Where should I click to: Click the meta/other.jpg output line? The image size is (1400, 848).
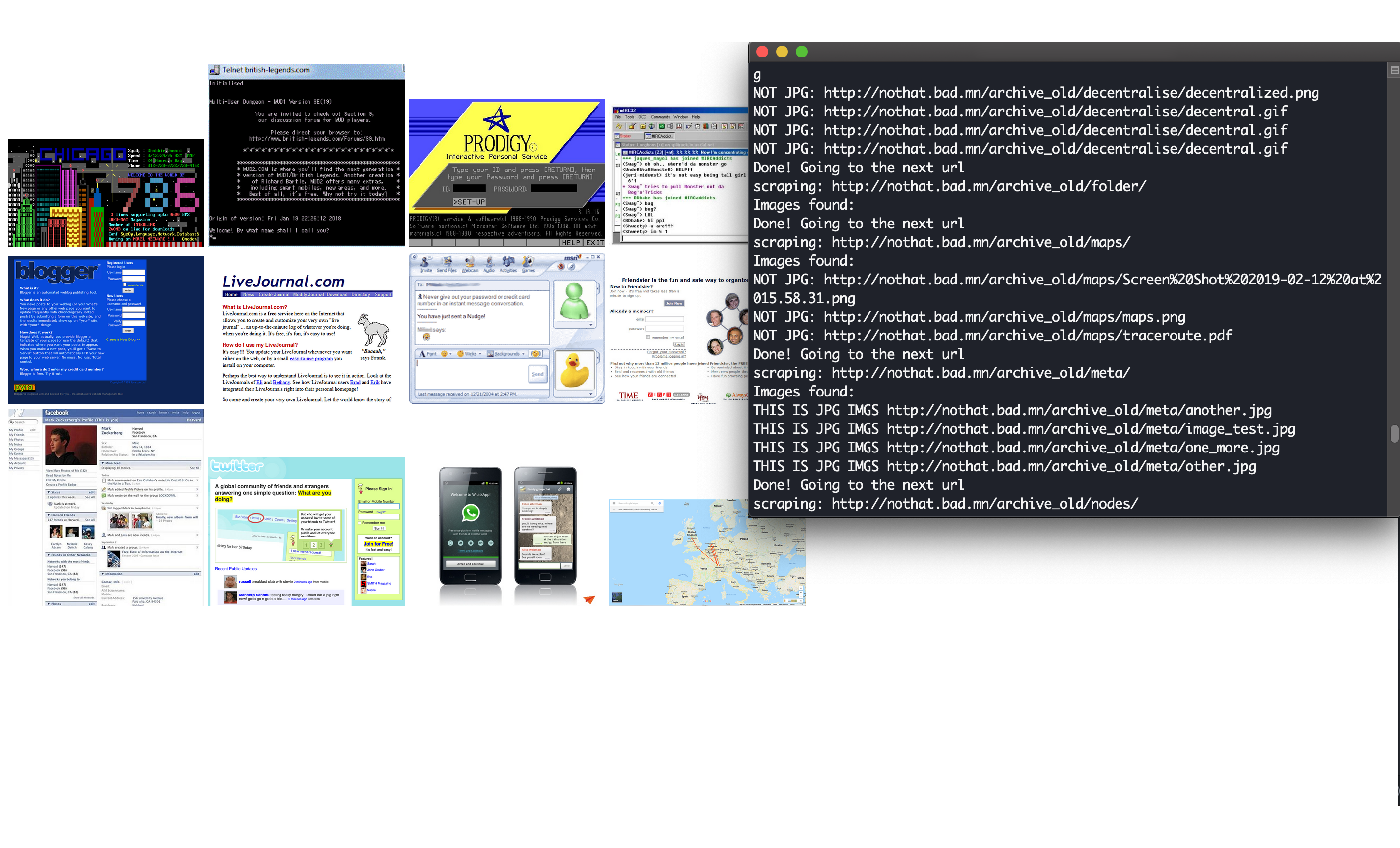point(1004,466)
